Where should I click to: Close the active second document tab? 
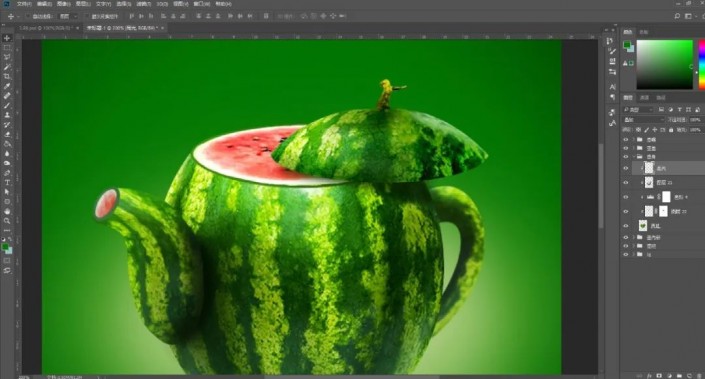pyautogui.click(x=163, y=28)
